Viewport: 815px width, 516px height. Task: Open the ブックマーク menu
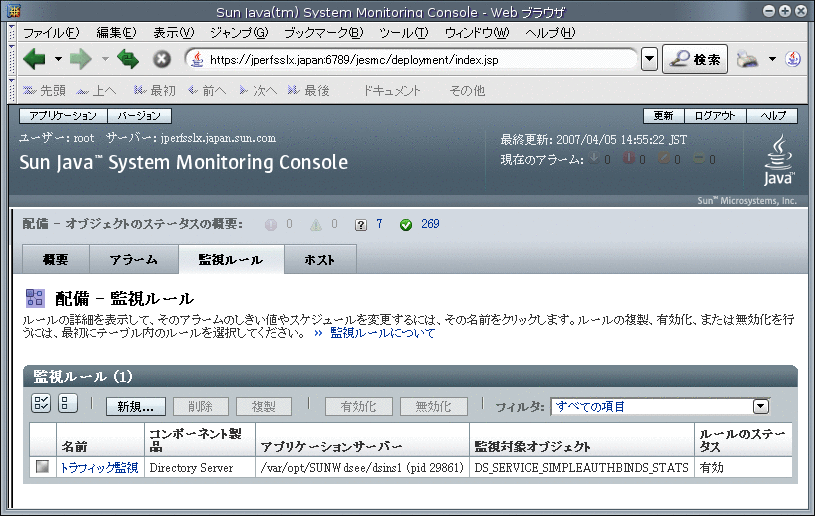(x=323, y=33)
